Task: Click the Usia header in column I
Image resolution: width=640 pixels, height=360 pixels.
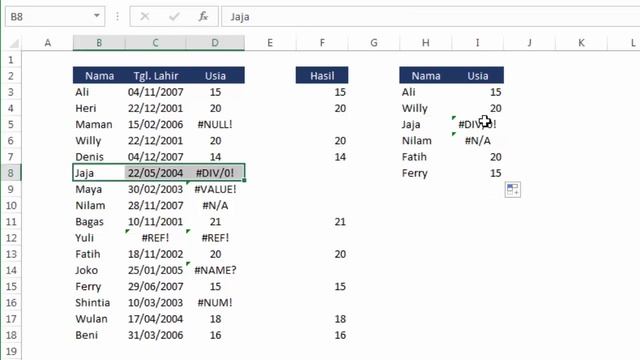Action: tap(478, 76)
